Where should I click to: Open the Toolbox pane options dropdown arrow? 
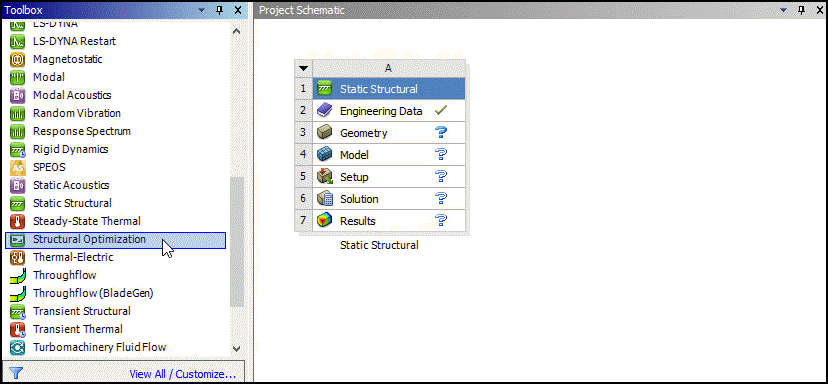[x=202, y=10]
